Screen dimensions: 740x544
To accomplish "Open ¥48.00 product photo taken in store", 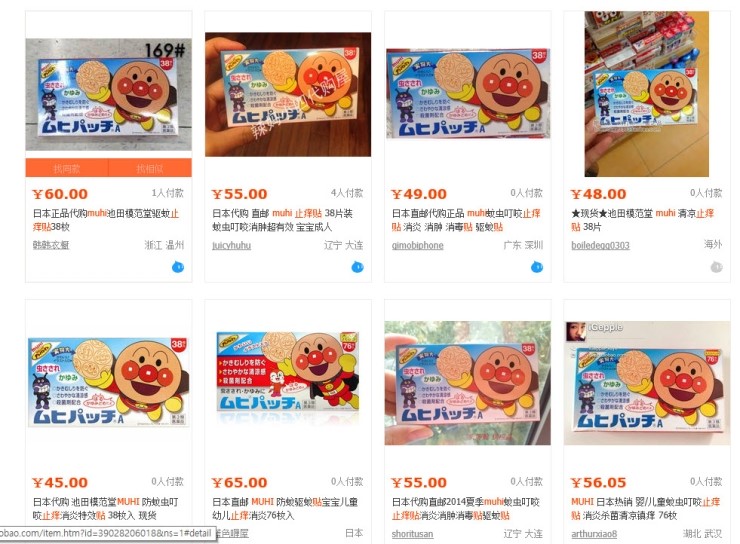I will tap(647, 94).
